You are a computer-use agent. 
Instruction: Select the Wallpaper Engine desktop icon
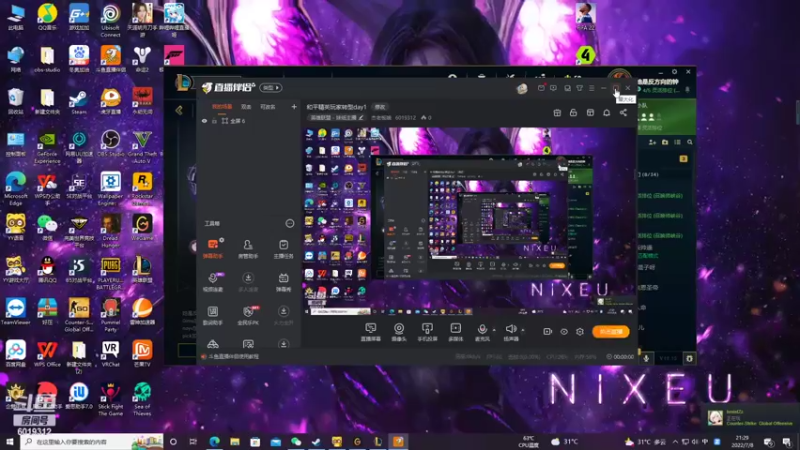[x=110, y=189]
